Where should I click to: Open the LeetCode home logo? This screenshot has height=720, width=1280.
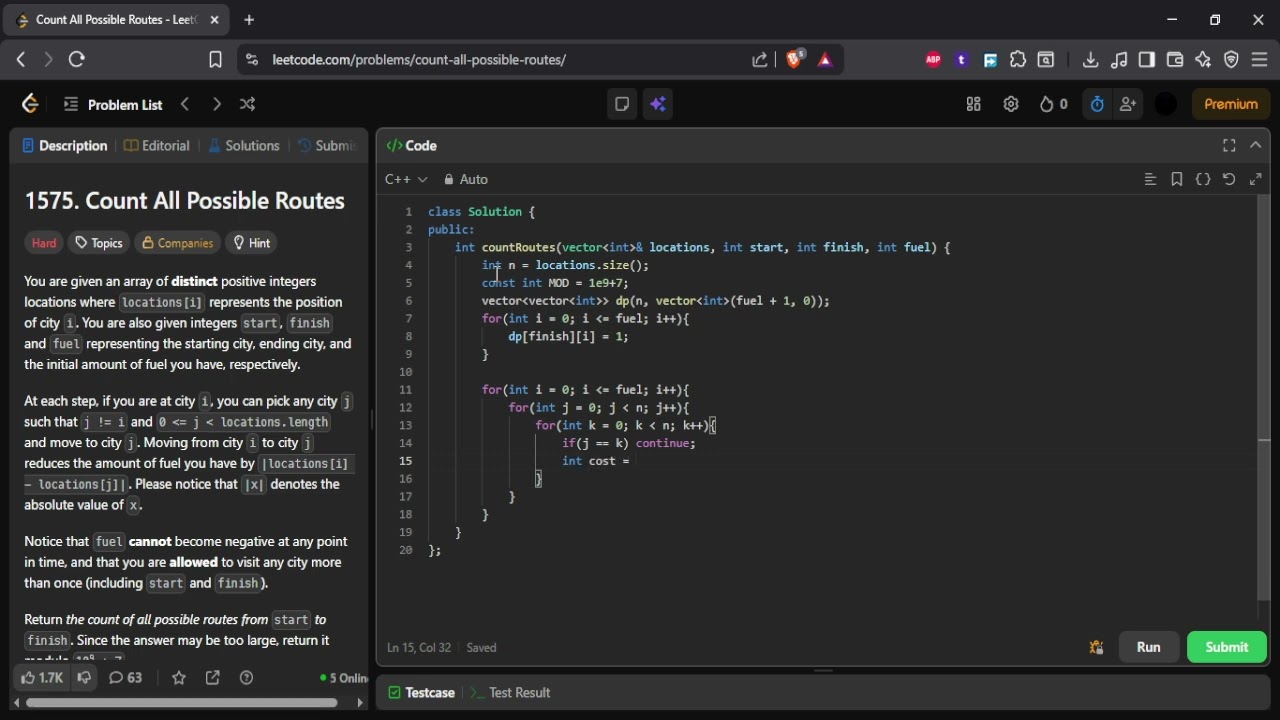(30, 104)
